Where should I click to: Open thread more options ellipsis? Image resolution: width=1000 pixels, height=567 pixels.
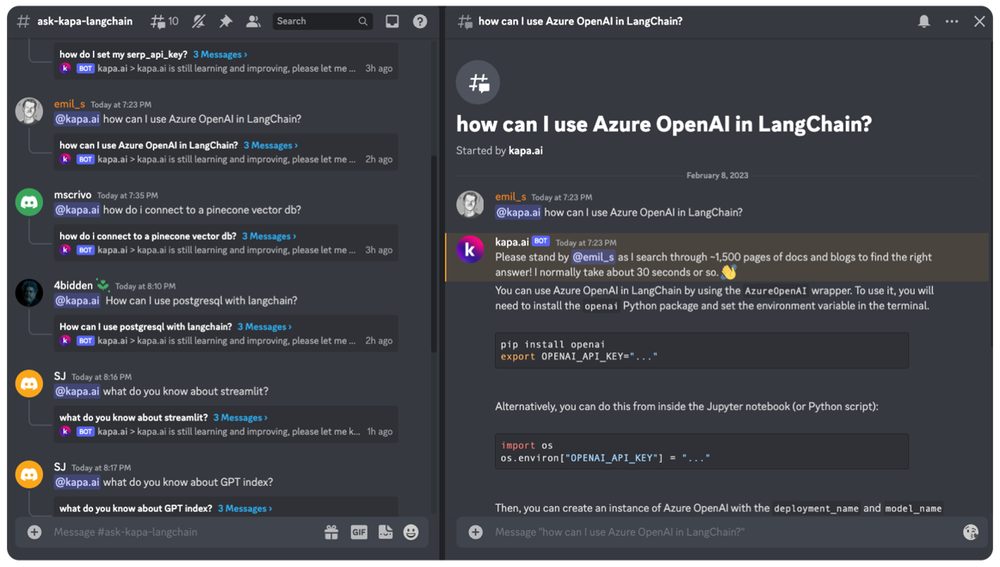pos(952,21)
